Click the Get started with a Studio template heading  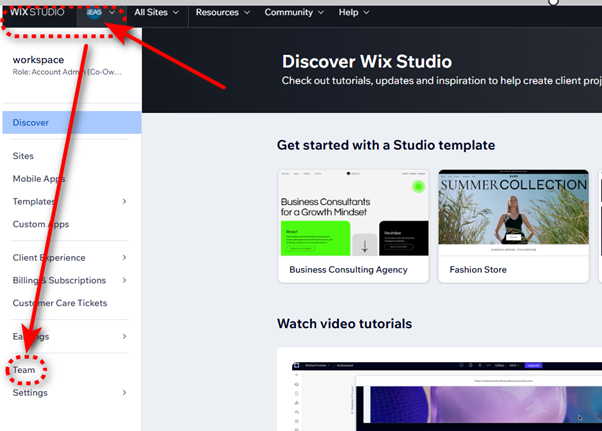coord(386,145)
